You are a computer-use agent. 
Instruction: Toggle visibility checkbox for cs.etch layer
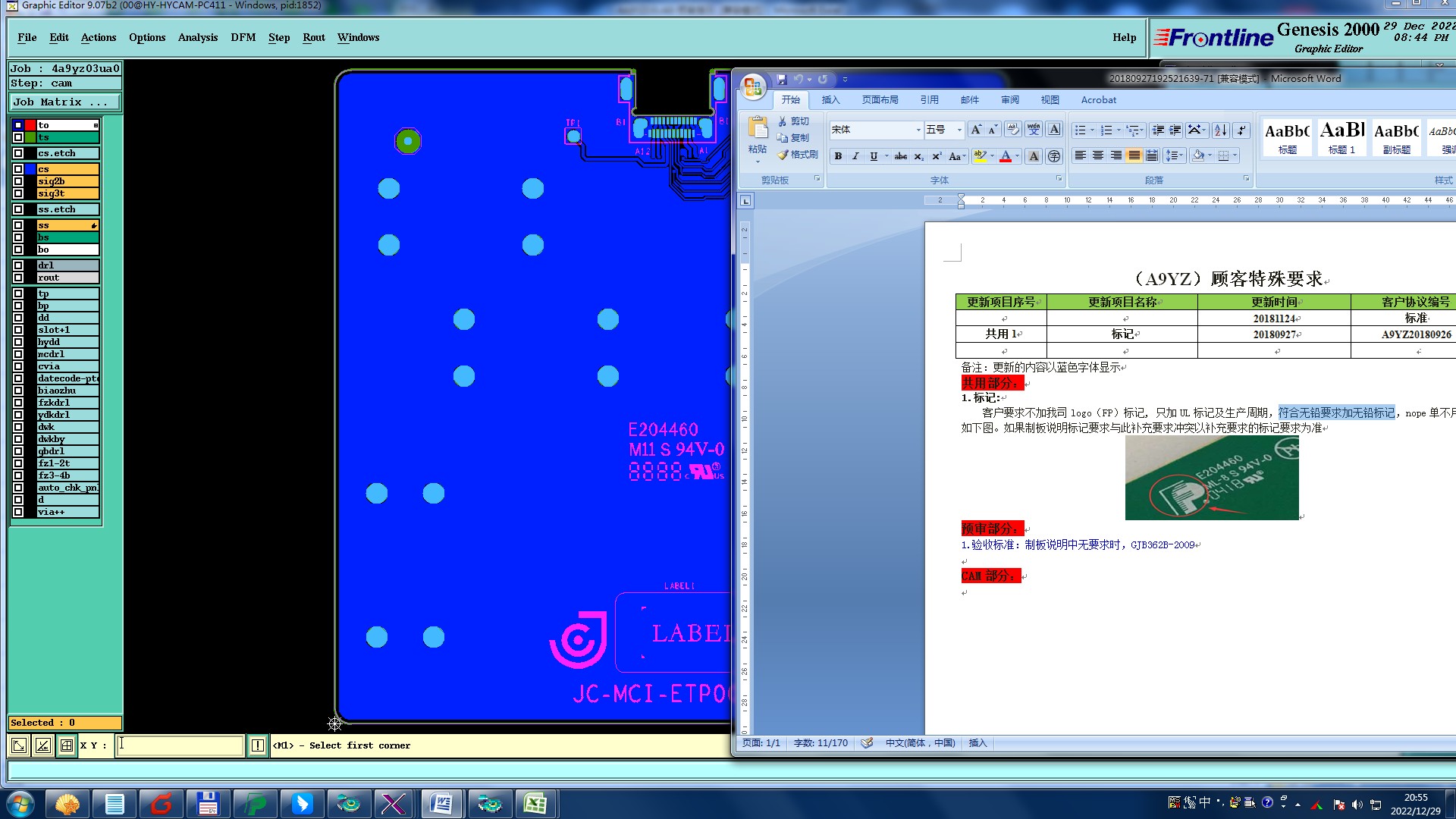18,153
